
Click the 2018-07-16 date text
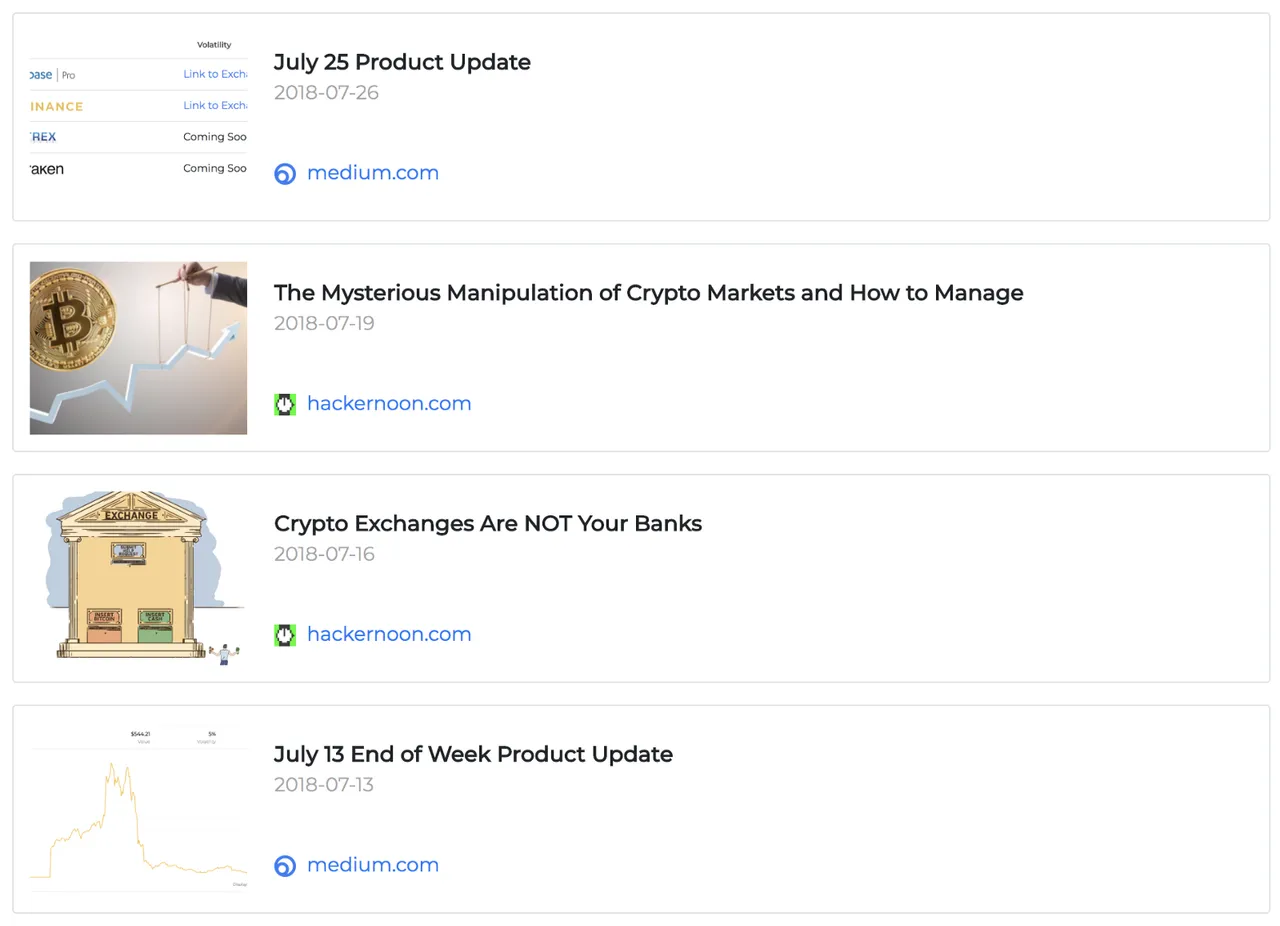[324, 554]
